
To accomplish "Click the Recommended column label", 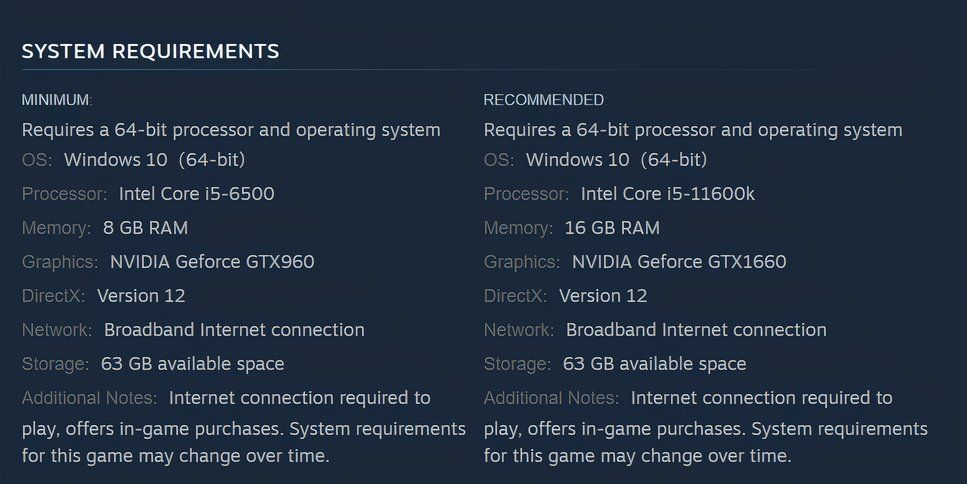I will pyautogui.click(x=543, y=100).
